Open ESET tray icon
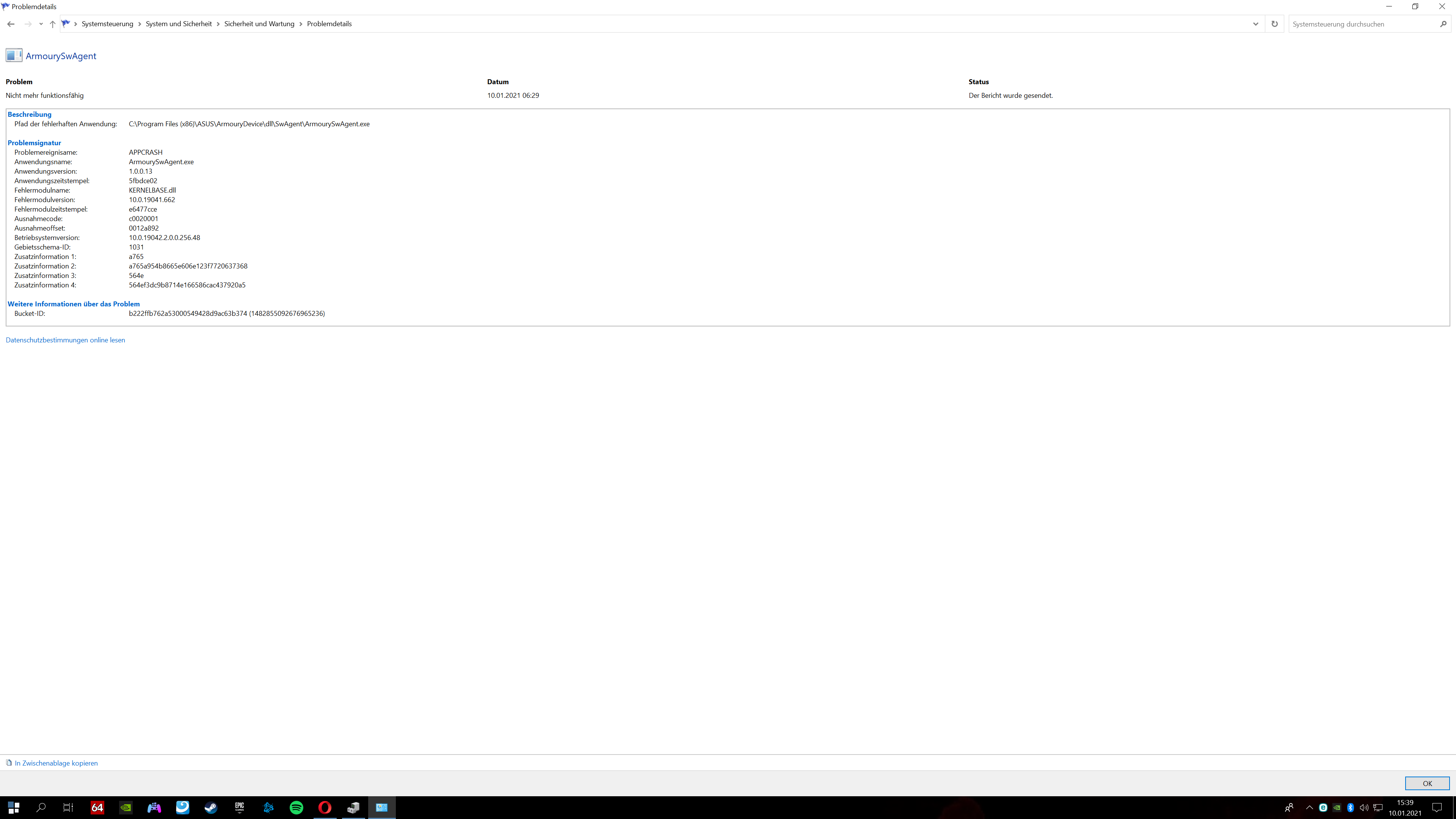This screenshot has height=819, width=1456. coord(1323,807)
